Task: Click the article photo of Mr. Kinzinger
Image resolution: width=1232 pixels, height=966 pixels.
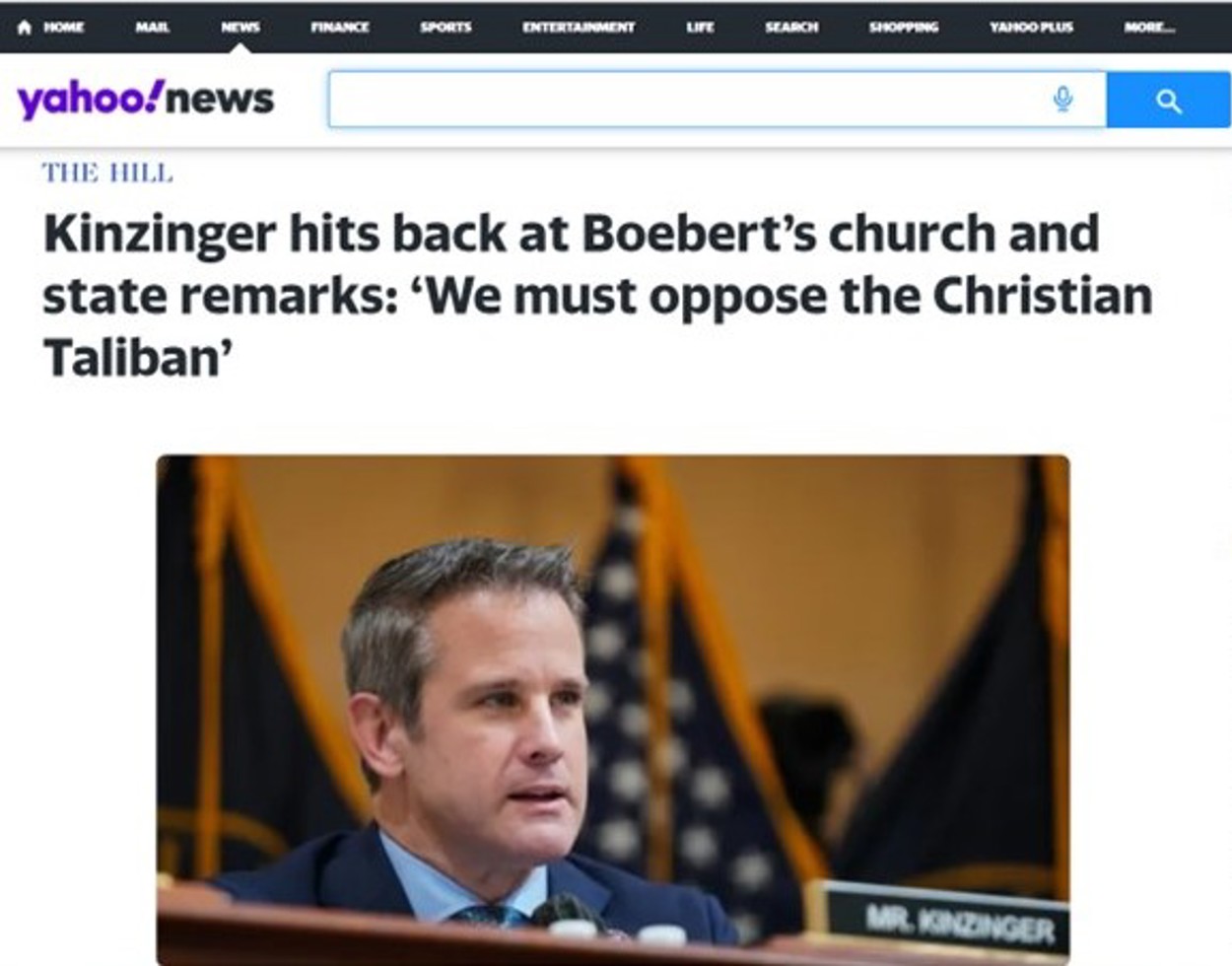Action: [x=613, y=709]
